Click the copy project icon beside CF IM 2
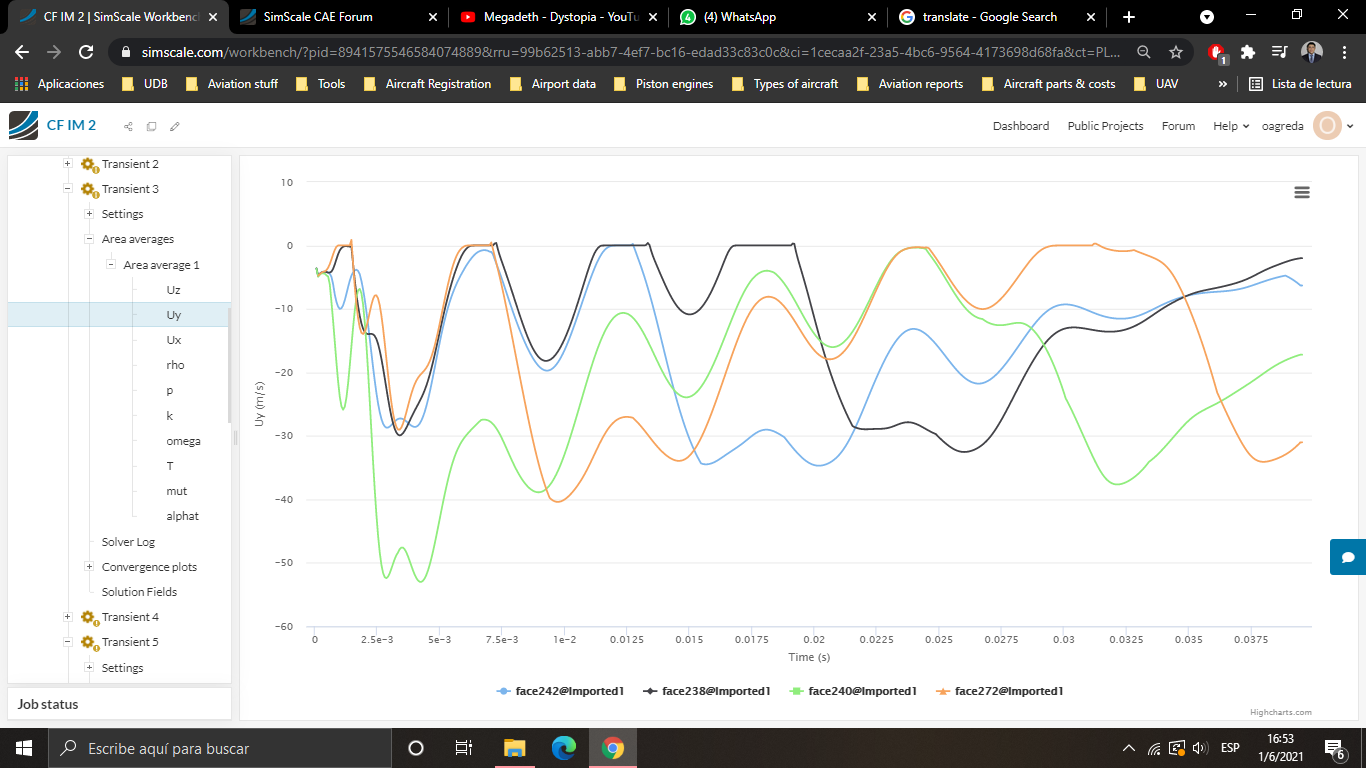This screenshot has height=768, width=1366. click(x=151, y=126)
